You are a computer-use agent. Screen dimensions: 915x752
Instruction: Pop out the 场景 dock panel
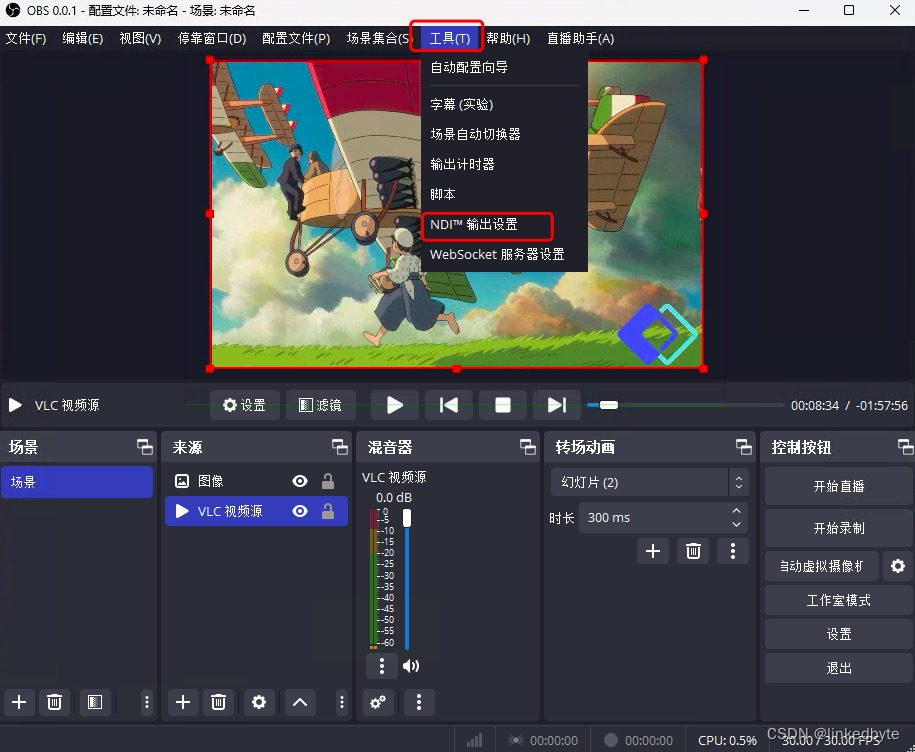pyautogui.click(x=145, y=447)
